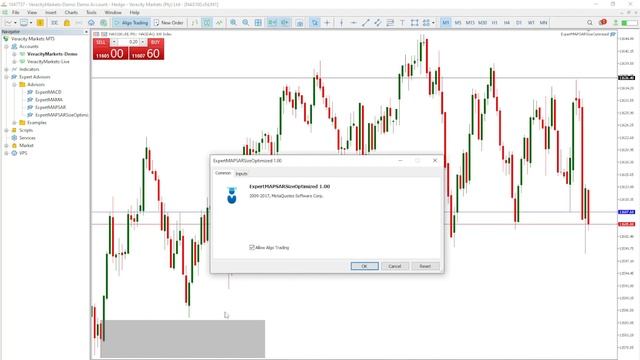This screenshot has width=640, height=360.
Task: Click Reset in the expert dialog
Action: coord(425,266)
